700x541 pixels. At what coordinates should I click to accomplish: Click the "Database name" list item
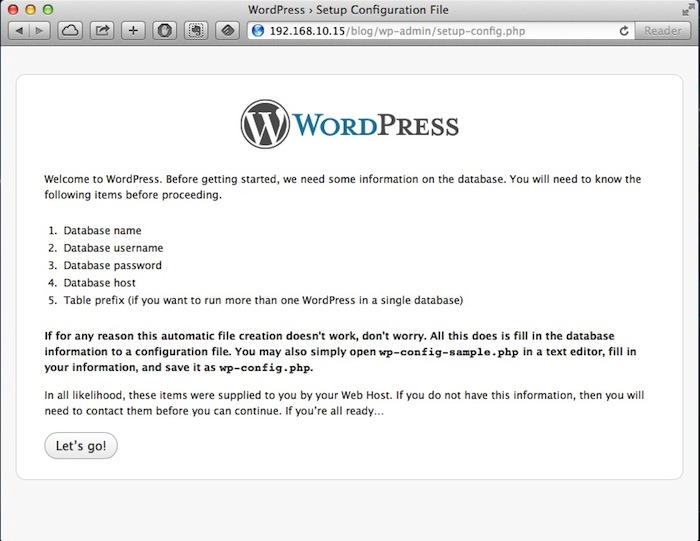[102, 230]
